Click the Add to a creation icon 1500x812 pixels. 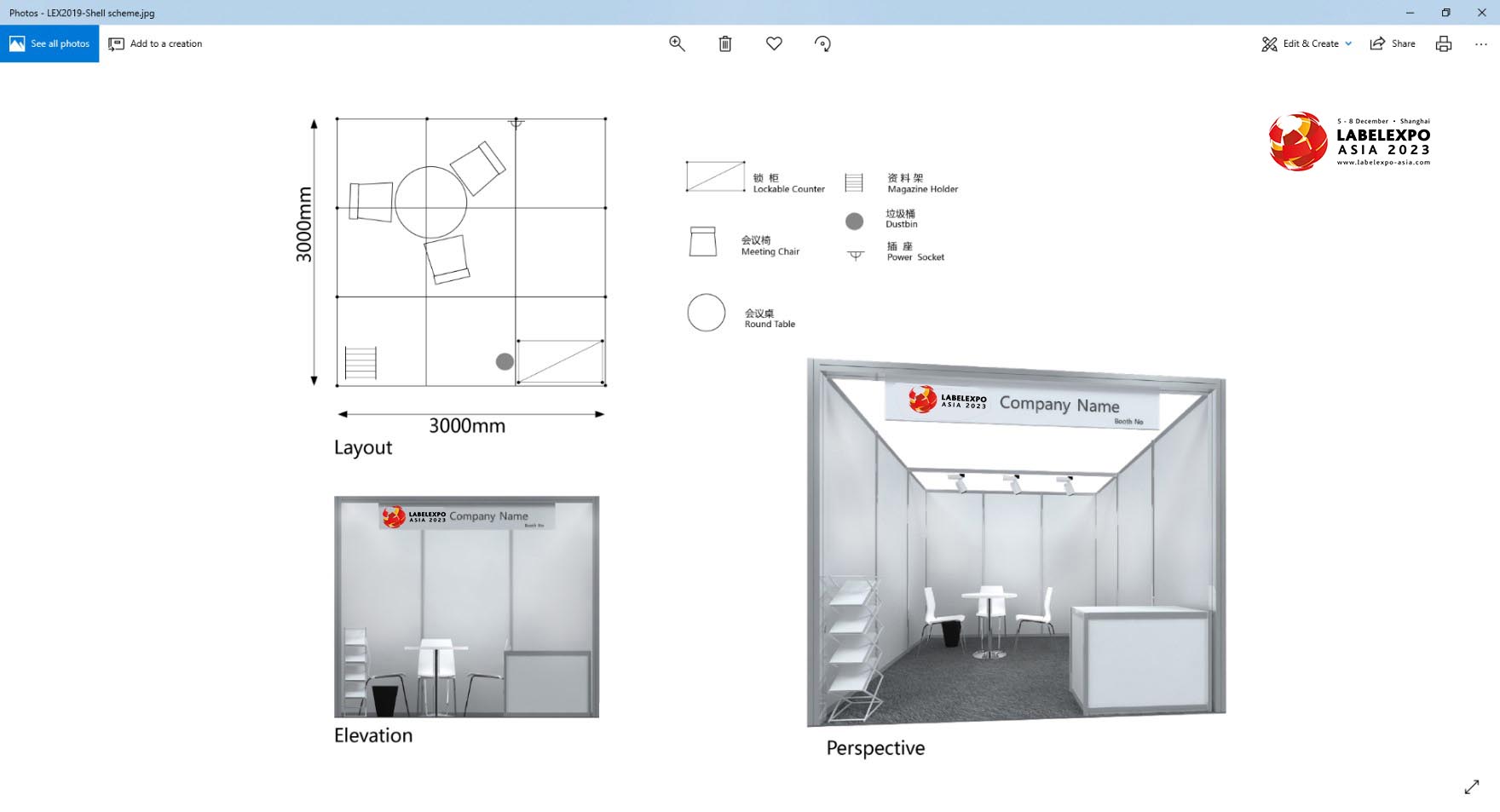116,43
